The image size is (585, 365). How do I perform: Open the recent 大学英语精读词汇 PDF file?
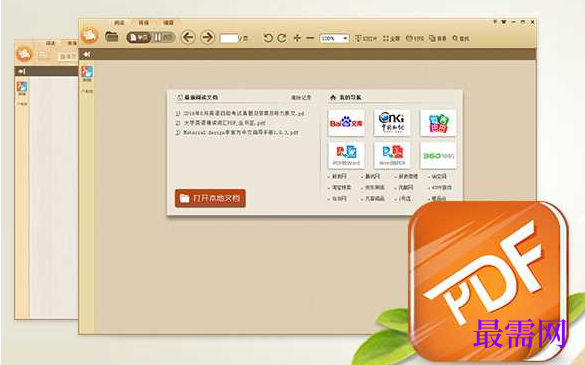coord(220,123)
